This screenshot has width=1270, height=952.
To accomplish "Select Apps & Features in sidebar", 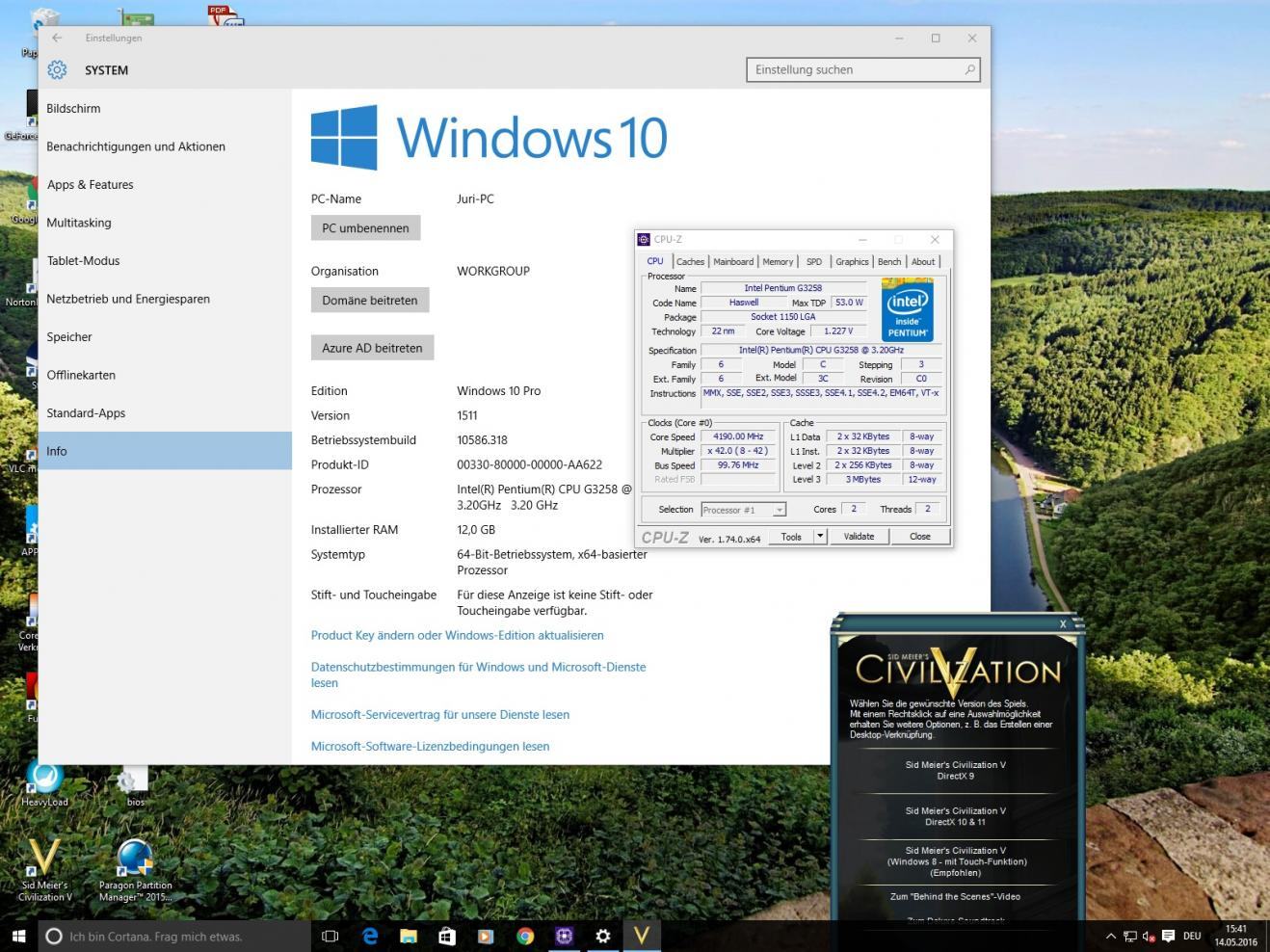I will pyautogui.click(x=165, y=185).
